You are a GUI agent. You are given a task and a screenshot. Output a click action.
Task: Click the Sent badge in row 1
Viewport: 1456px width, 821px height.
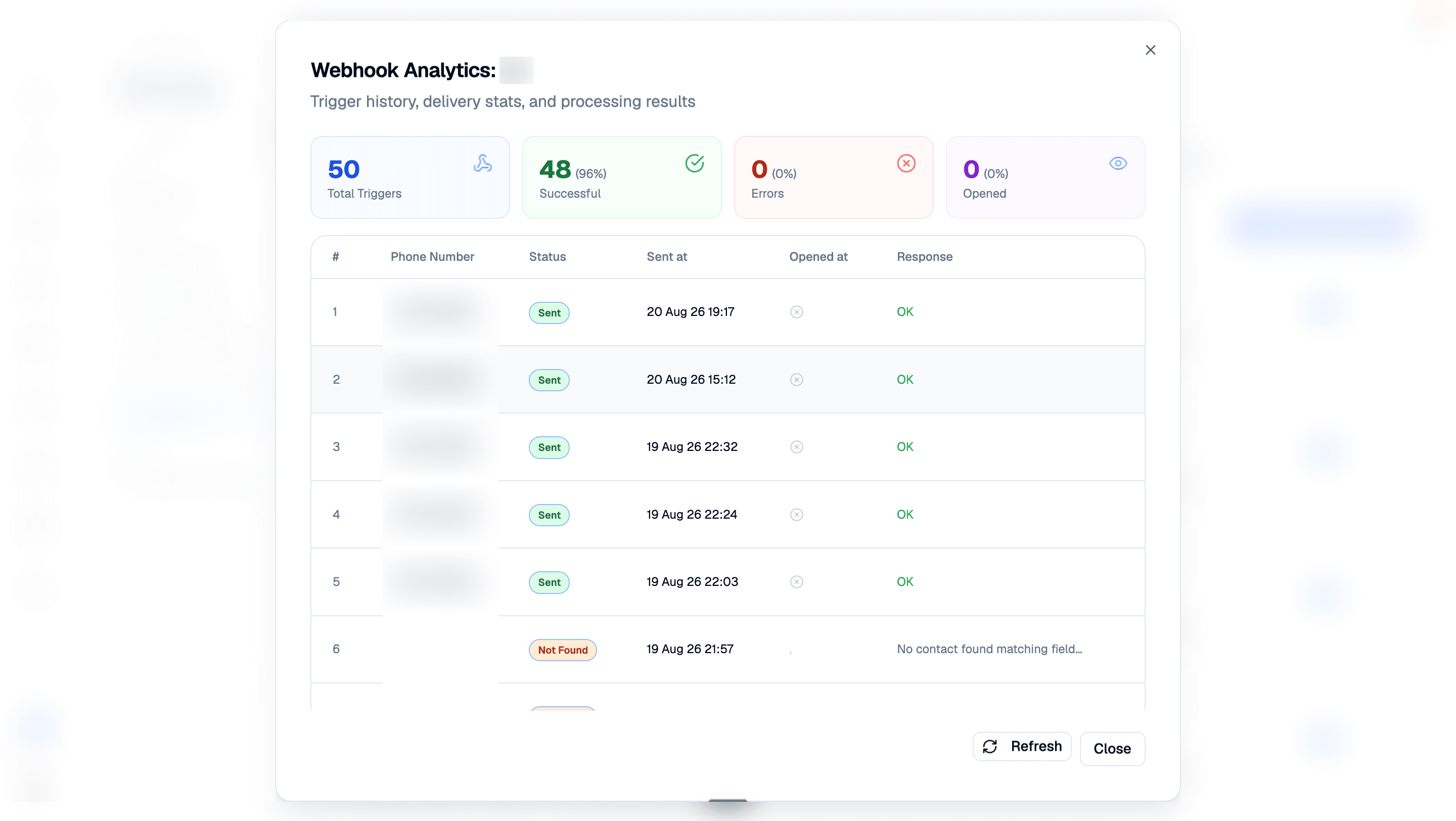coord(549,312)
